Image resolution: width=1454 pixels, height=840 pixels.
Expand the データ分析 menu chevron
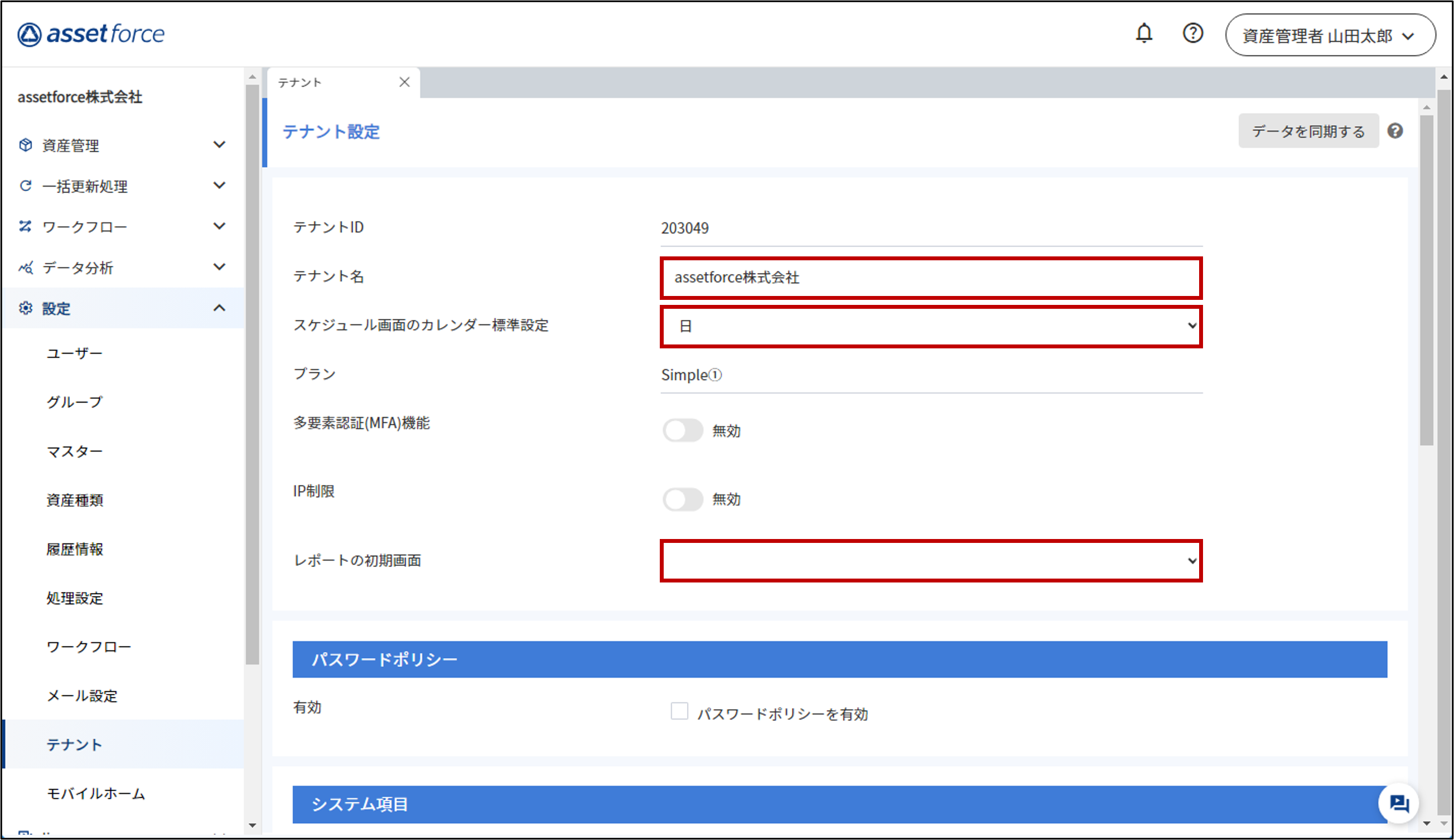click(x=219, y=267)
